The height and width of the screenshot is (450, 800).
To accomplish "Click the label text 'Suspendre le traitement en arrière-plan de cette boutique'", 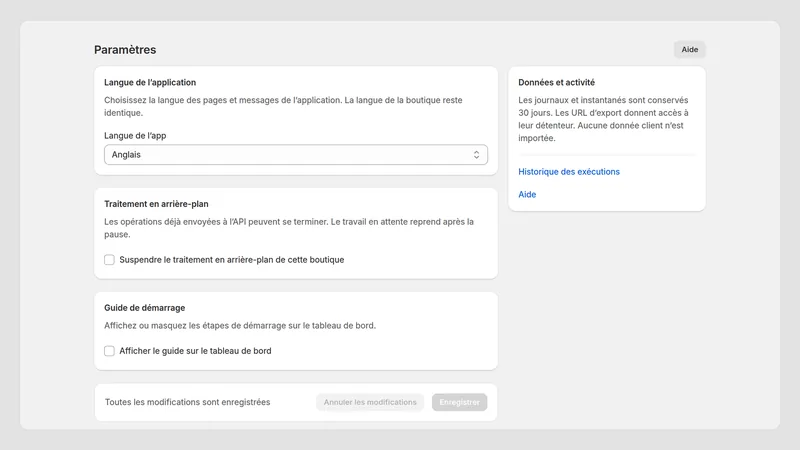I will click(x=232, y=260).
